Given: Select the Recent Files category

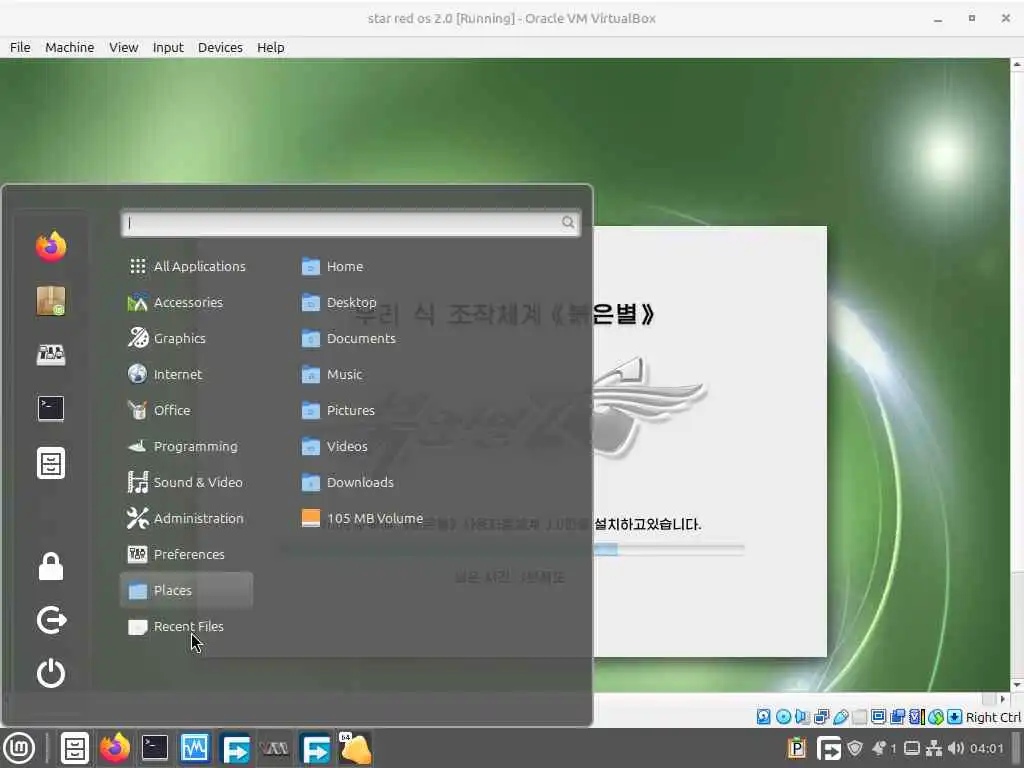Looking at the screenshot, I should tap(187, 626).
